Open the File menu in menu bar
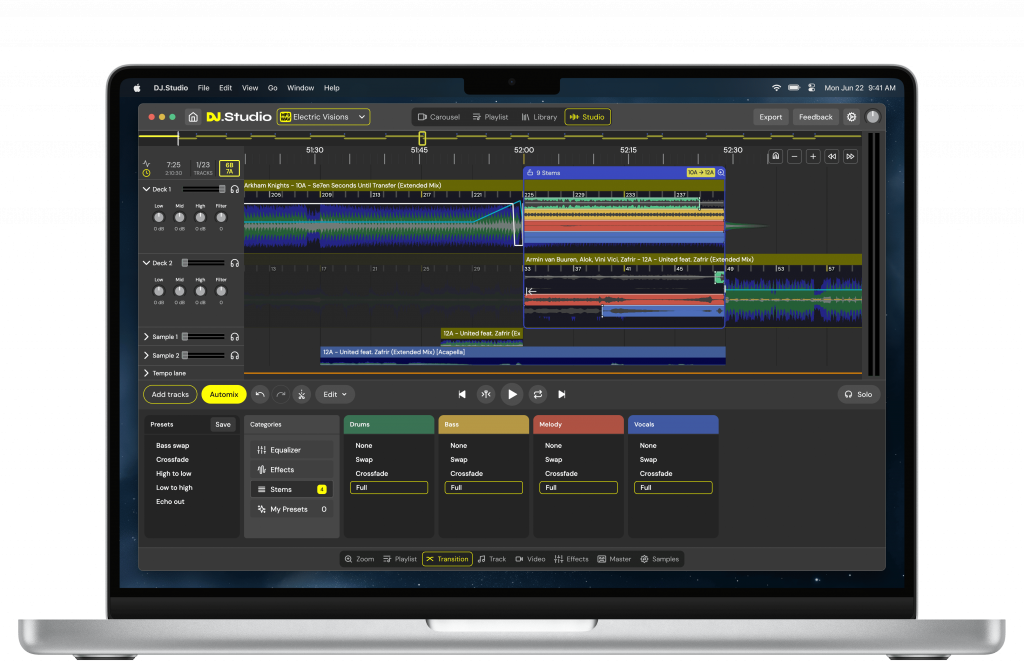 click(x=203, y=88)
